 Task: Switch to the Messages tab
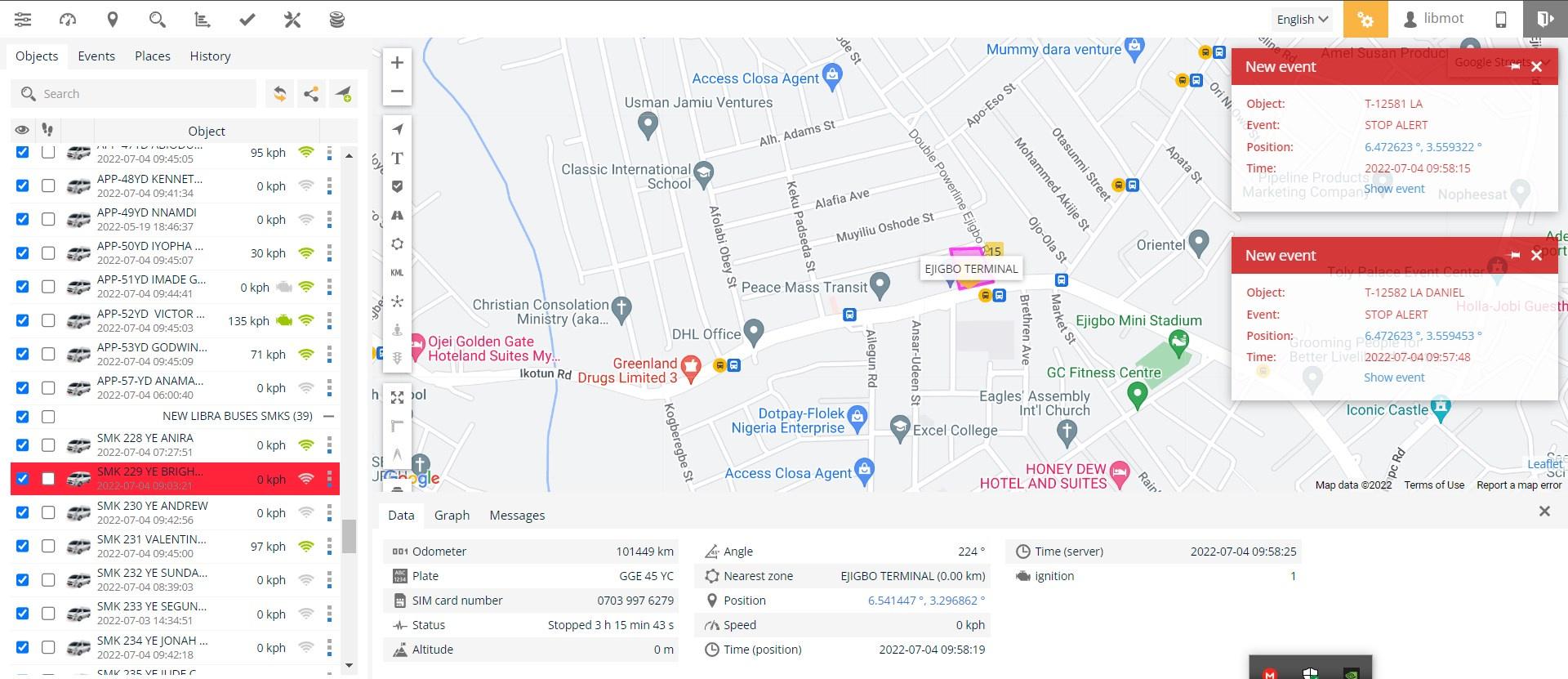click(x=517, y=515)
